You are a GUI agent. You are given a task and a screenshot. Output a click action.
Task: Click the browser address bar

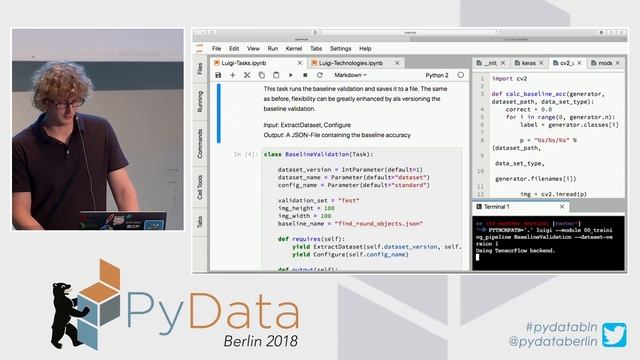(410, 32)
